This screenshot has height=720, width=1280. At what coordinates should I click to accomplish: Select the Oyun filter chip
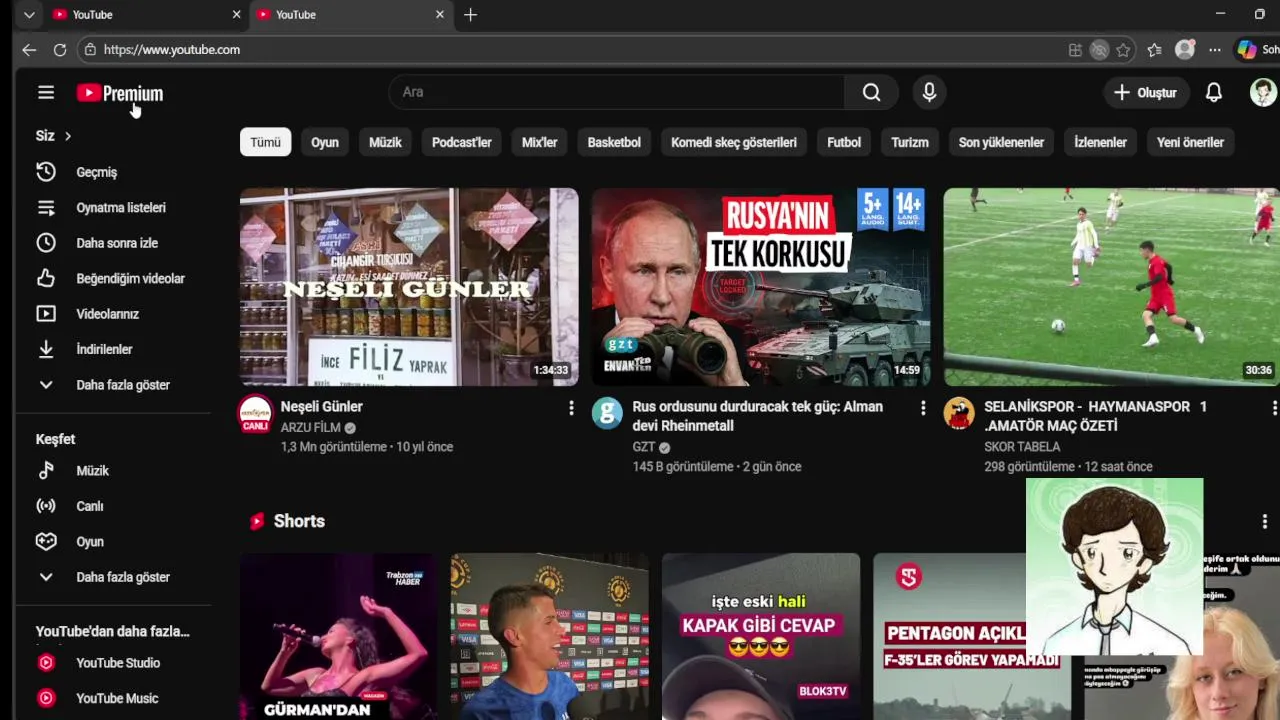[325, 142]
